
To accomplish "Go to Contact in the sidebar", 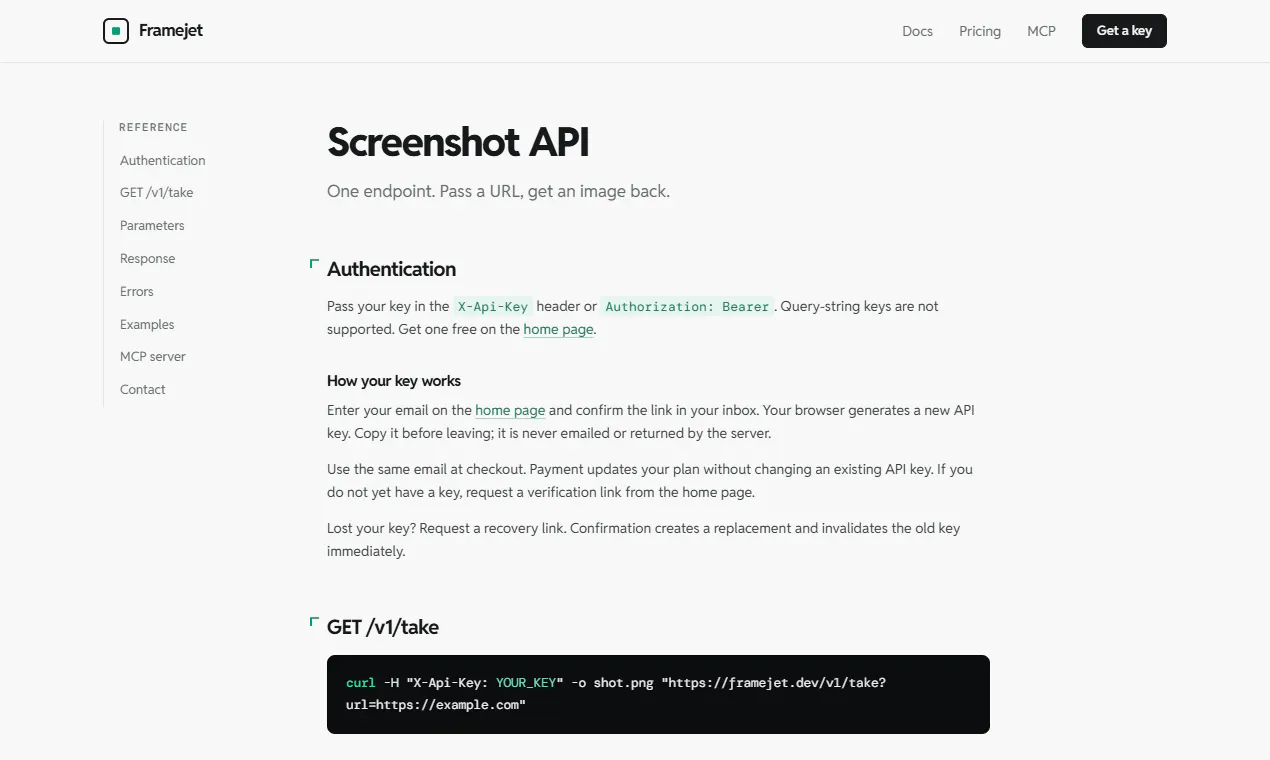I will click(x=143, y=389).
